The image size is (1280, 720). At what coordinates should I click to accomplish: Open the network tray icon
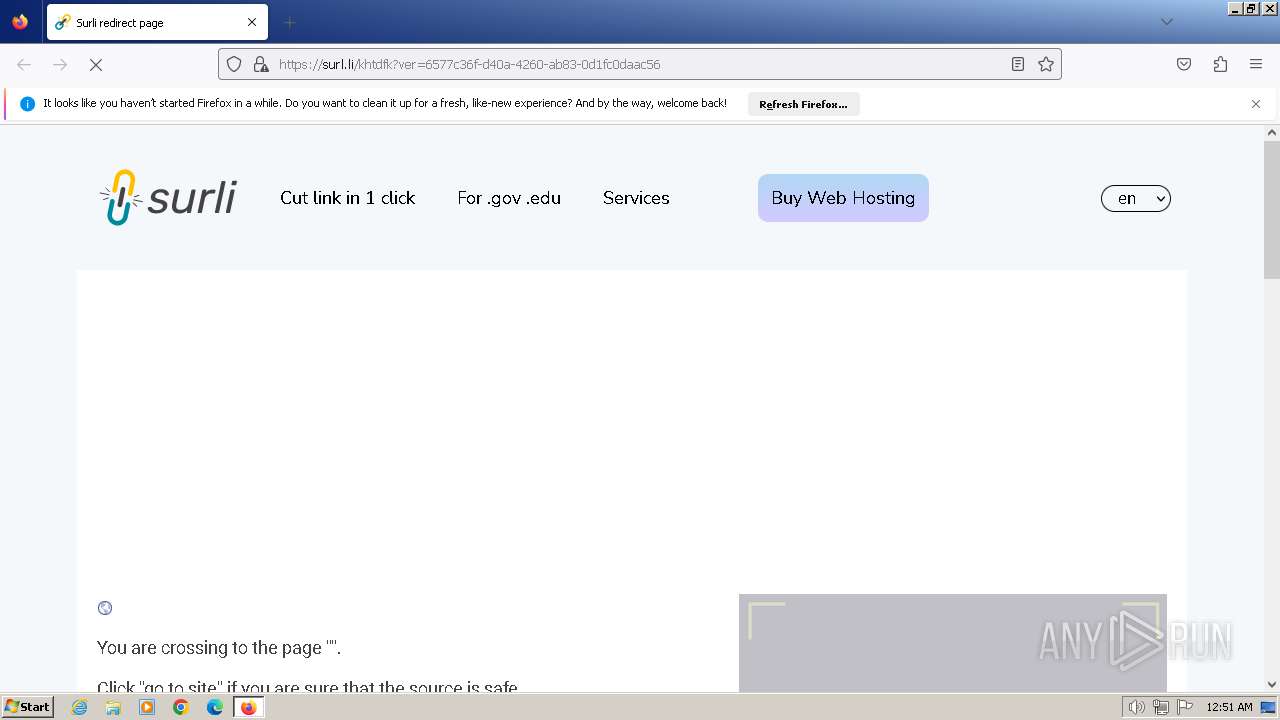pos(1160,707)
